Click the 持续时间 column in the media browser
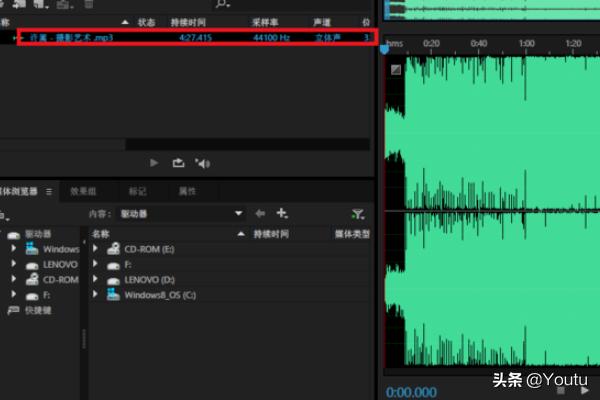The image size is (600, 400). (x=271, y=234)
